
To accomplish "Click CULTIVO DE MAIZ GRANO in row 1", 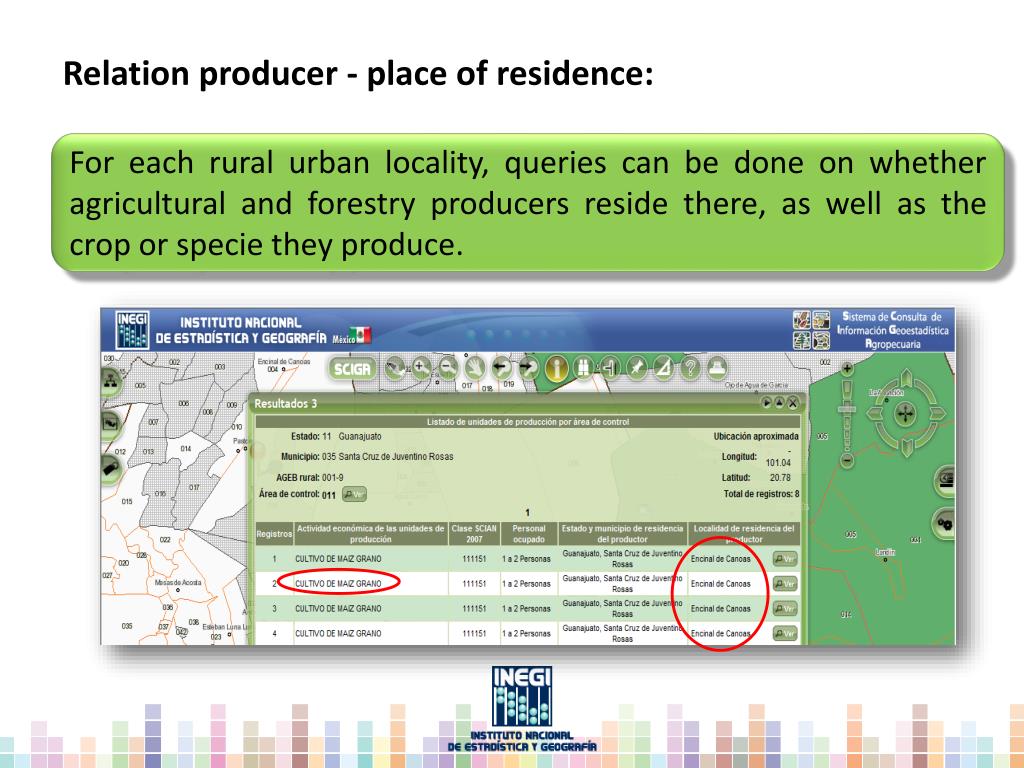I will (x=338, y=559).
